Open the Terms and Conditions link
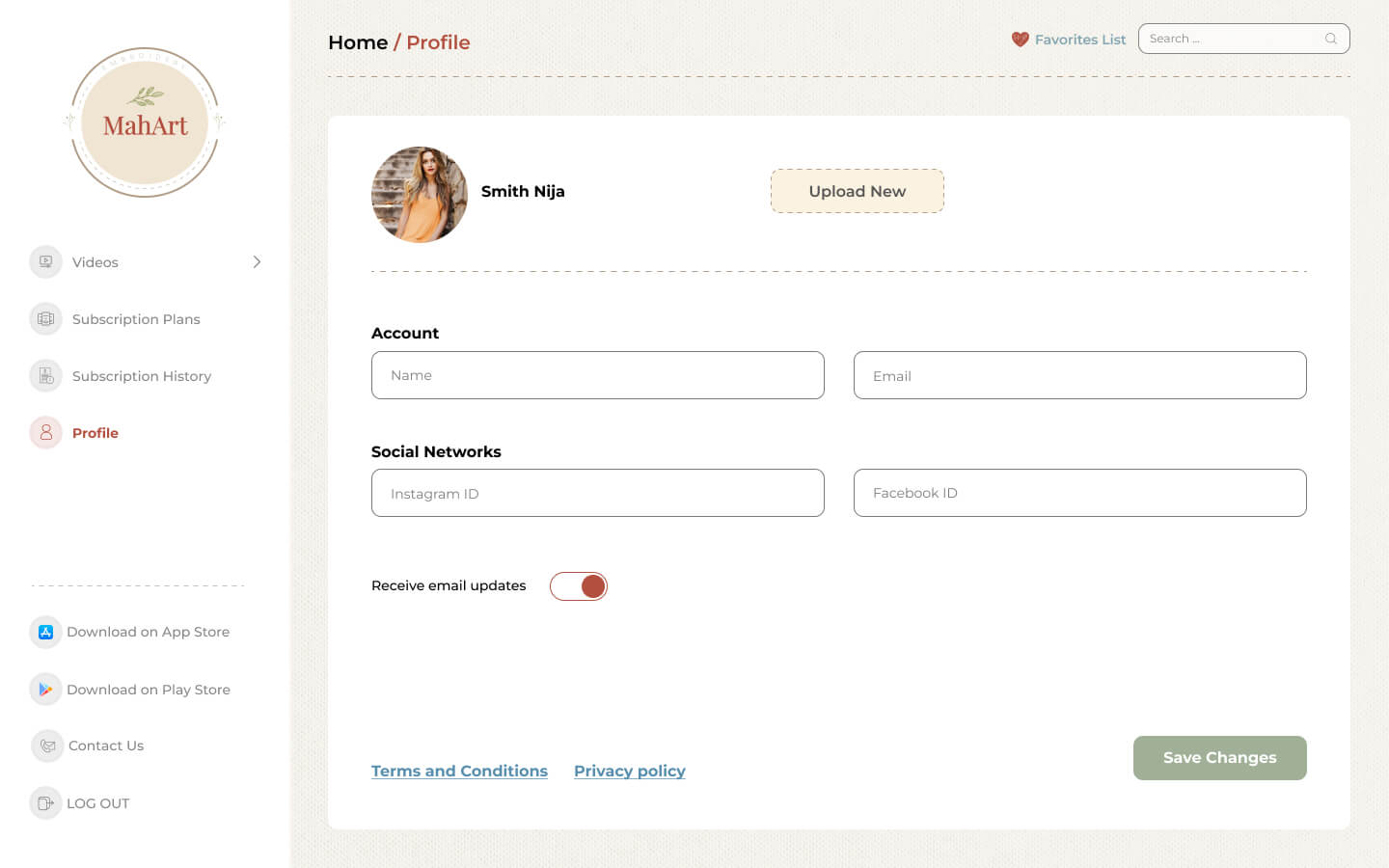 click(x=459, y=771)
